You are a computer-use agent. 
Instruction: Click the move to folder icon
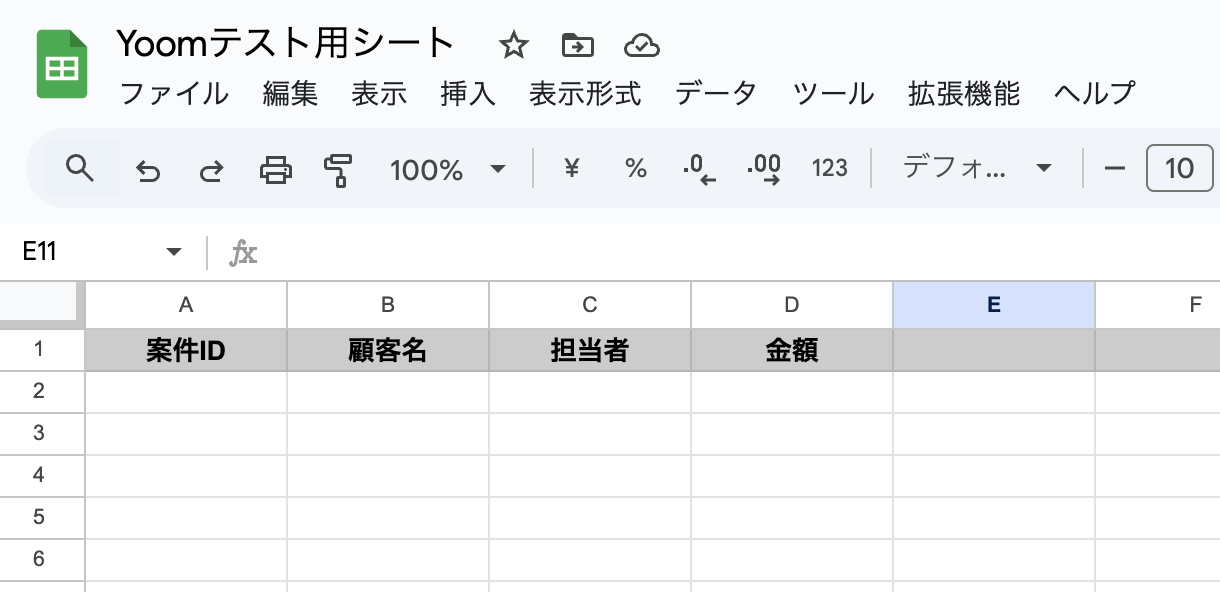(577, 45)
